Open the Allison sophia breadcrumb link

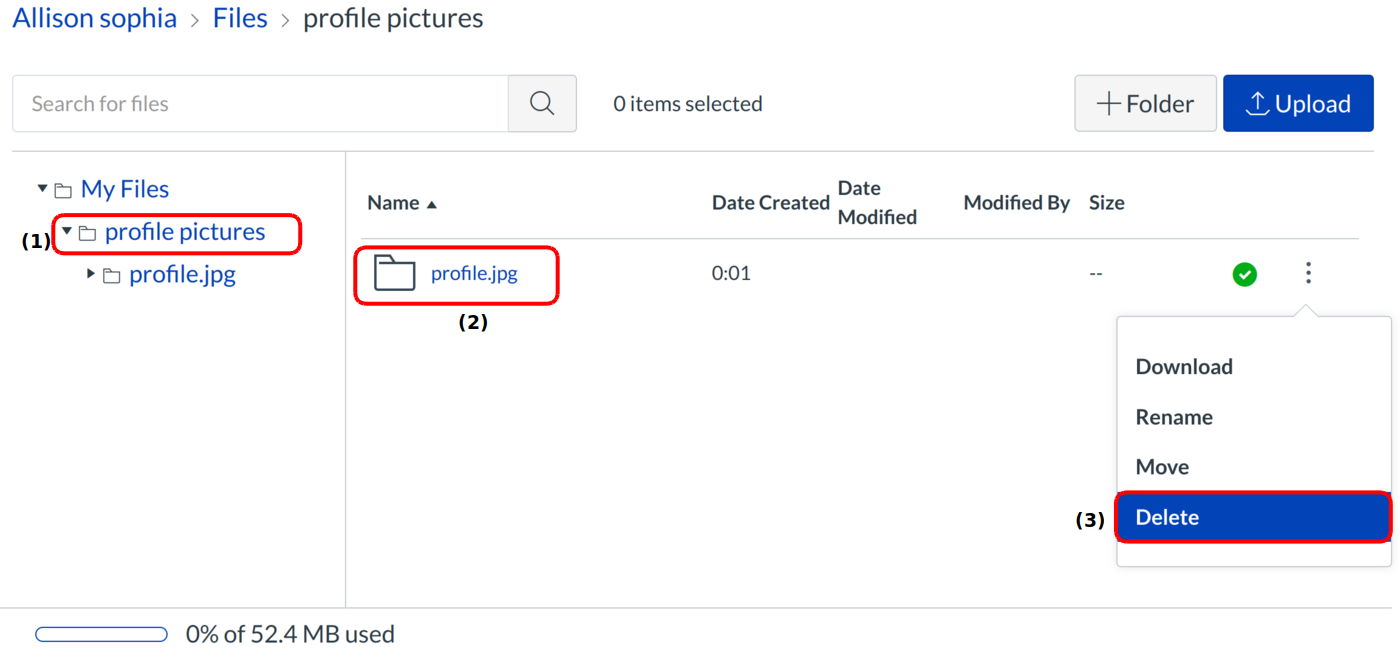point(95,18)
